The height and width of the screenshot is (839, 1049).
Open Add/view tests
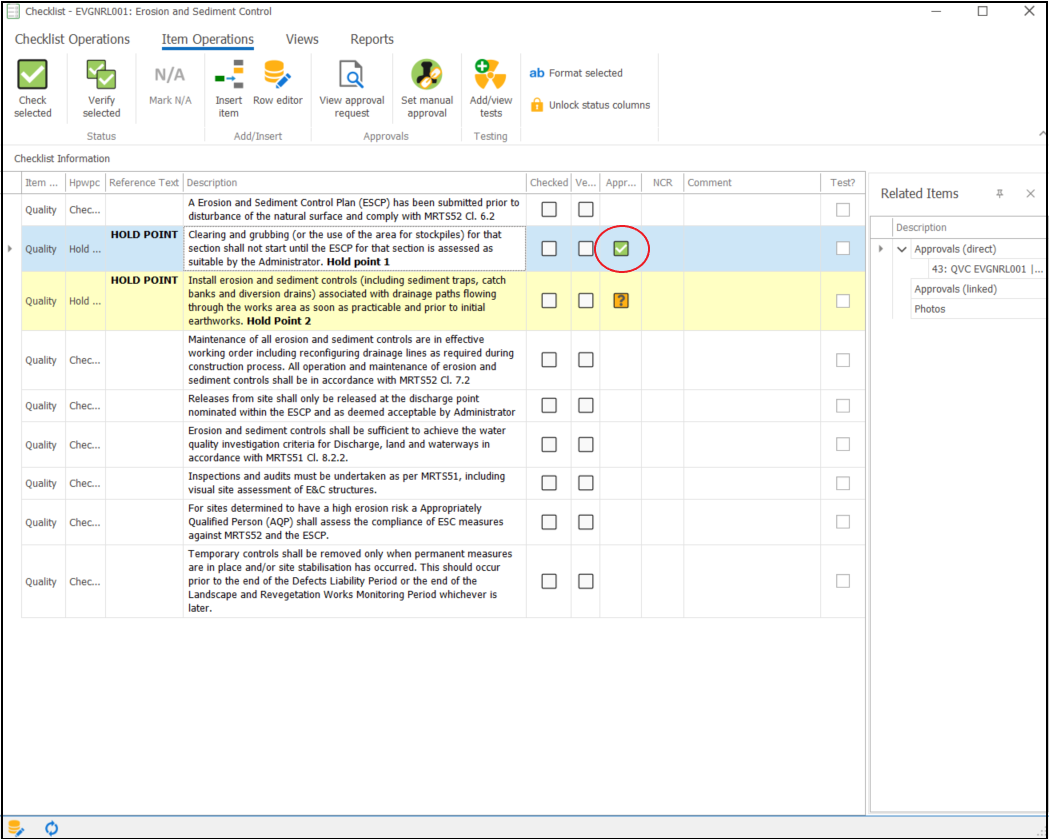coord(491,76)
